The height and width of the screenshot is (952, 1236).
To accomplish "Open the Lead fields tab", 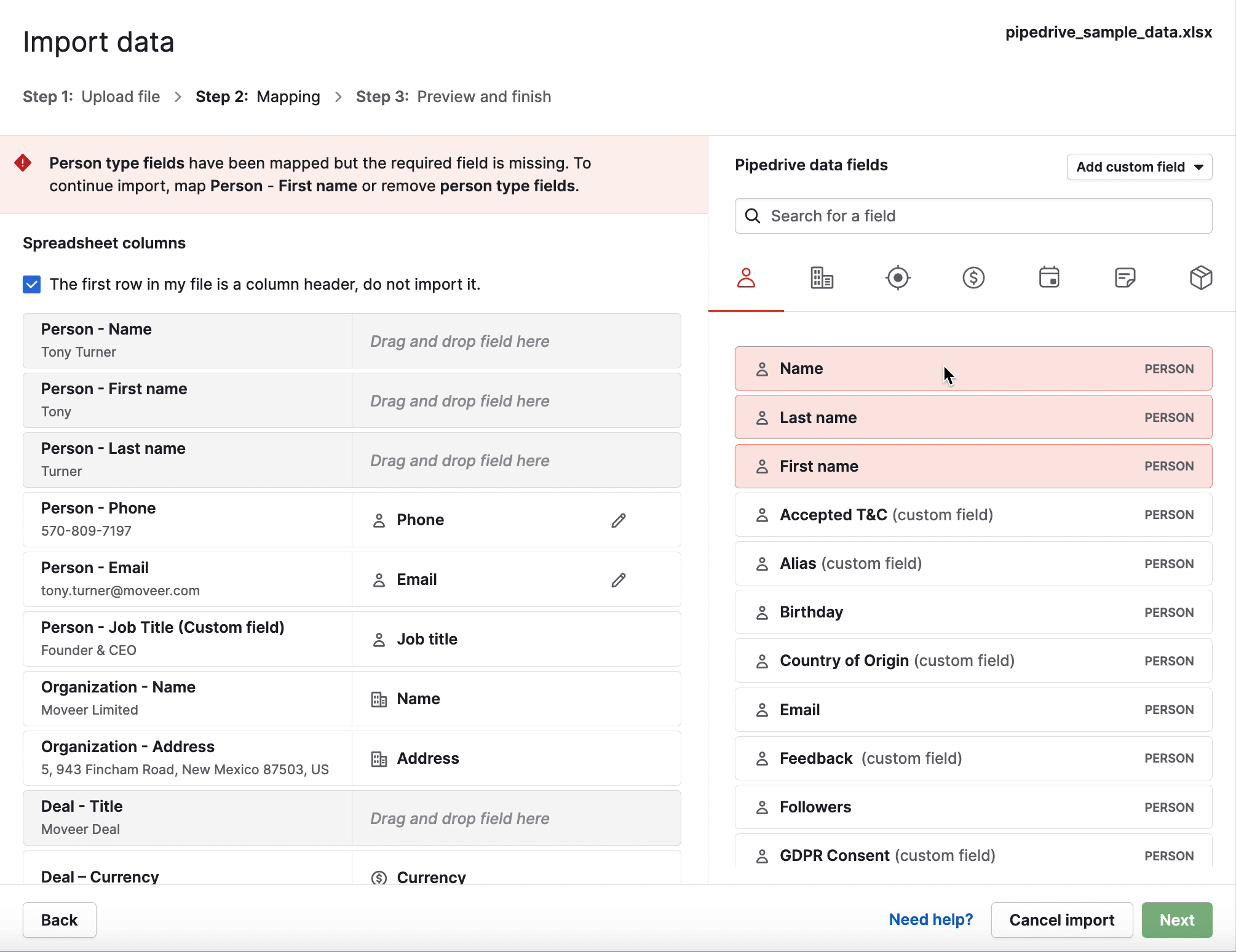I will pyautogui.click(x=898, y=278).
